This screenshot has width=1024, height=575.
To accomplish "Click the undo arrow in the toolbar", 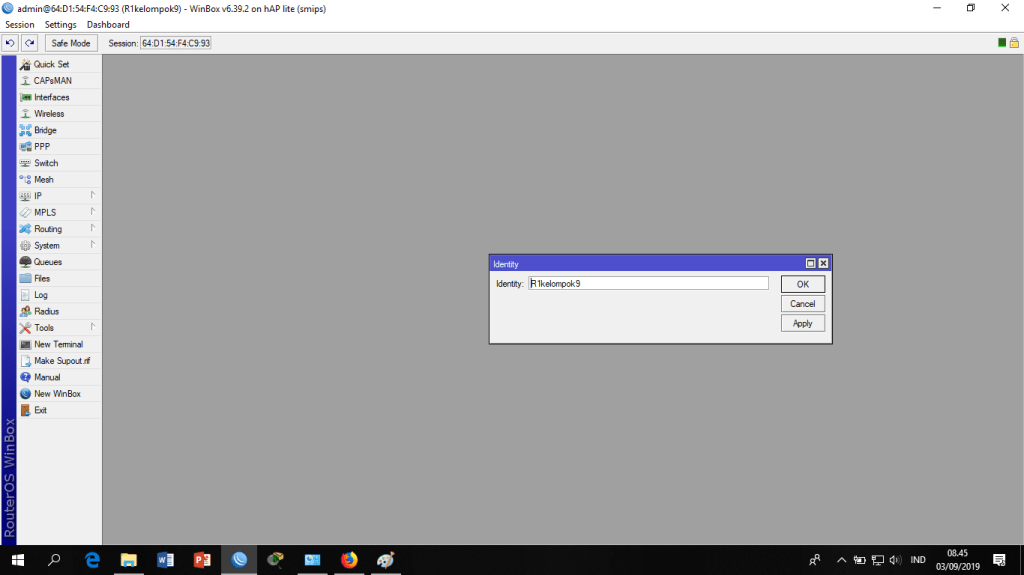I will [10, 43].
